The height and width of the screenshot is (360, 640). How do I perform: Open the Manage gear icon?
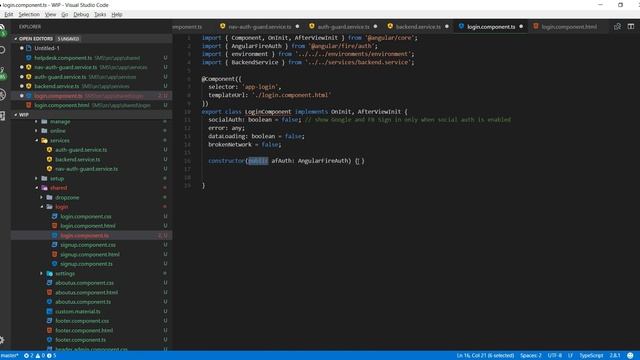coord(2,340)
